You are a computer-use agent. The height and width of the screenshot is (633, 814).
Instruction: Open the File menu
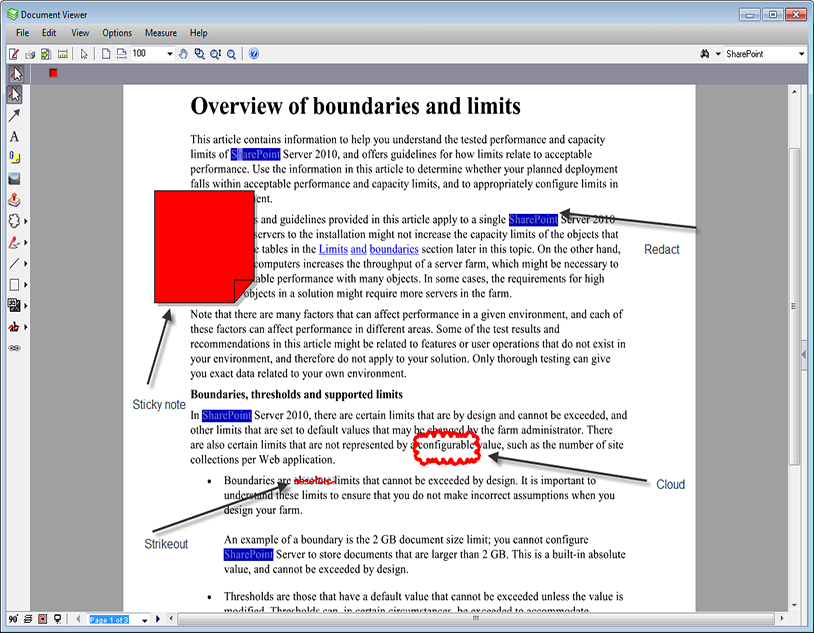click(x=22, y=33)
